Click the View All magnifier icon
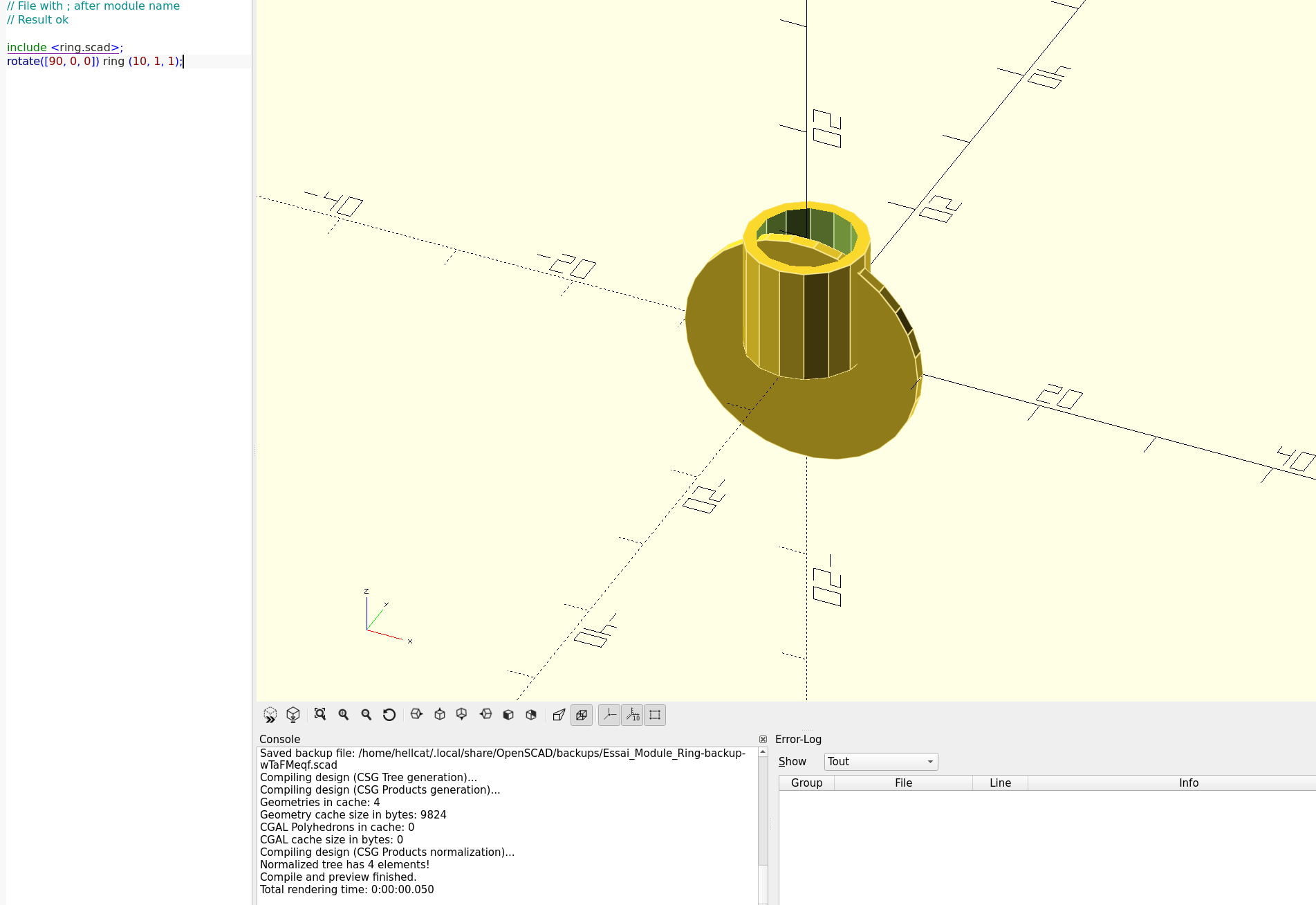The height and width of the screenshot is (905, 1316). click(320, 715)
